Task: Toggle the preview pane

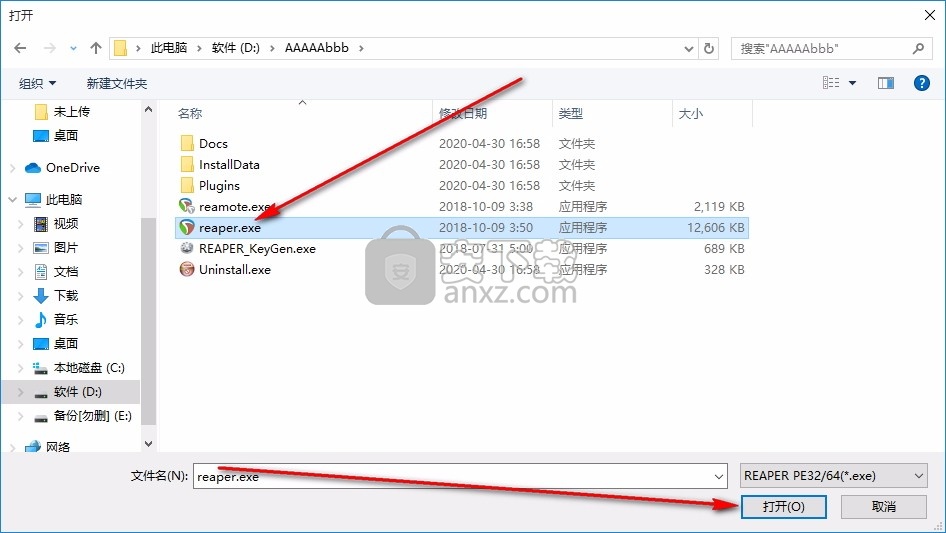Action: point(886,83)
